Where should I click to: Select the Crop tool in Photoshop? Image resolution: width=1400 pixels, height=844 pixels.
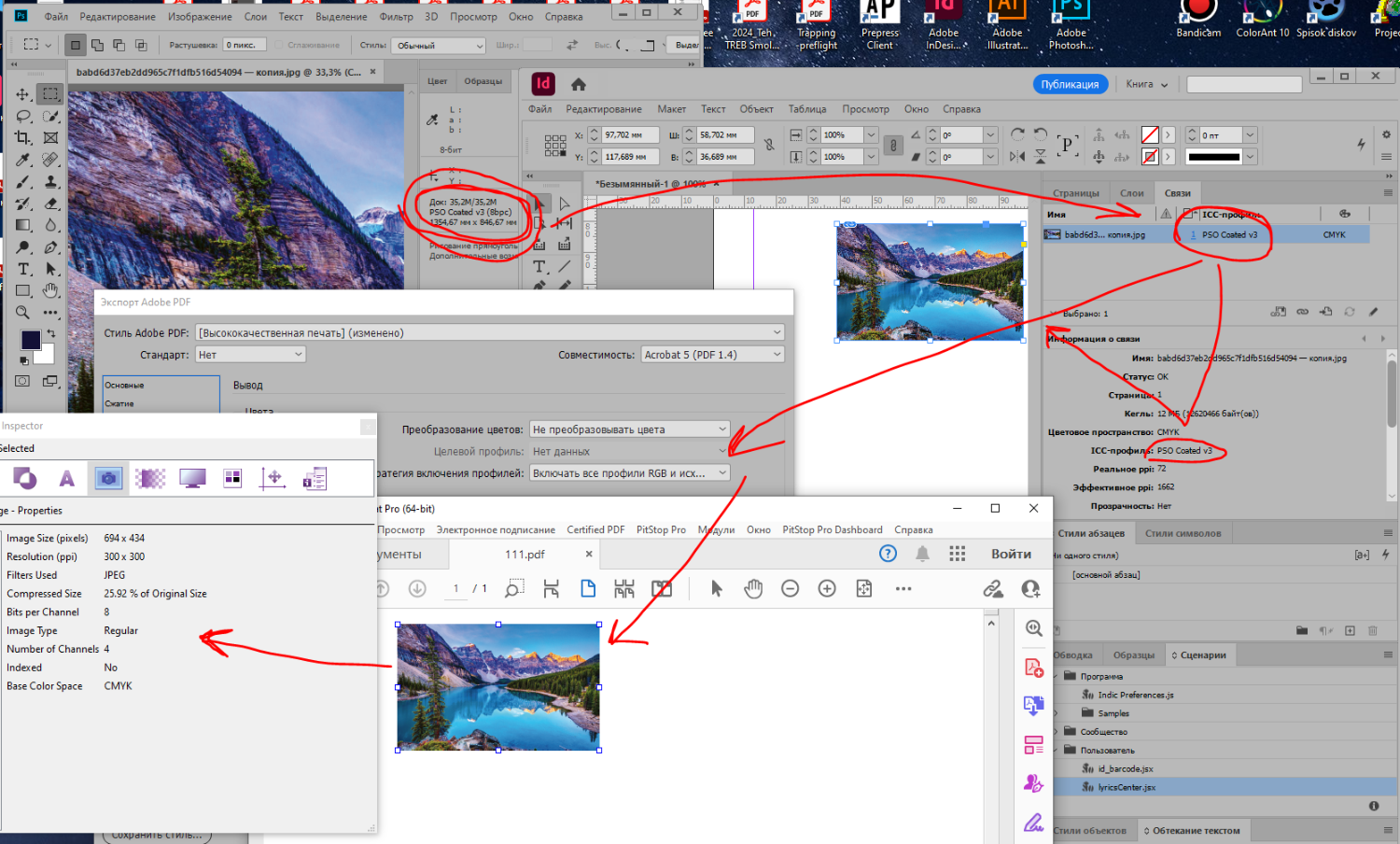point(23,138)
